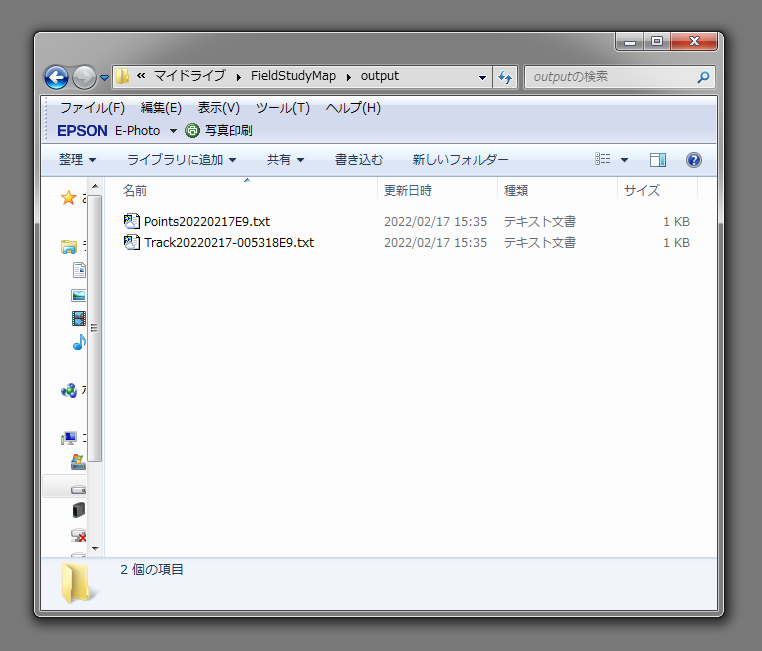This screenshot has width=762, height=651.
Task: Open the Windows system drive icon
Action: coord(78,462)
